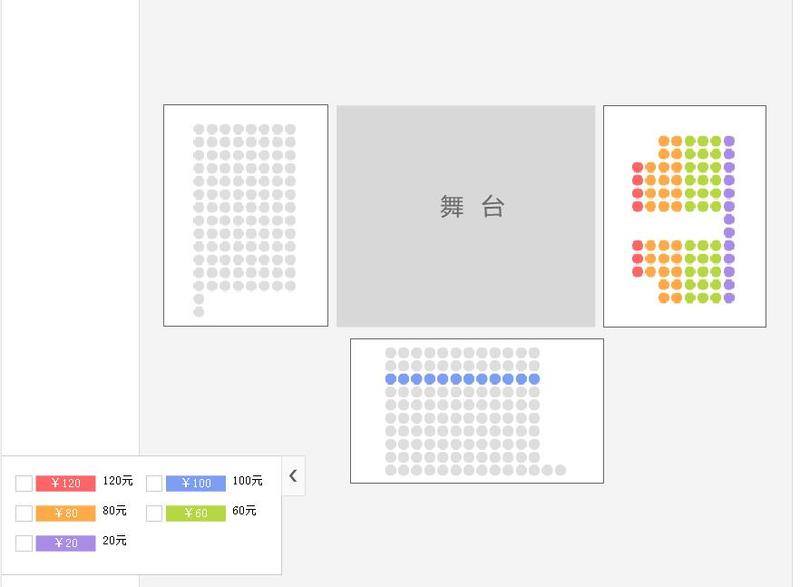Select the rightmost gray seat in the bottom section's last row
This screenshot has height=587, width=800.
pyautogui.click(x=560, y=470)
